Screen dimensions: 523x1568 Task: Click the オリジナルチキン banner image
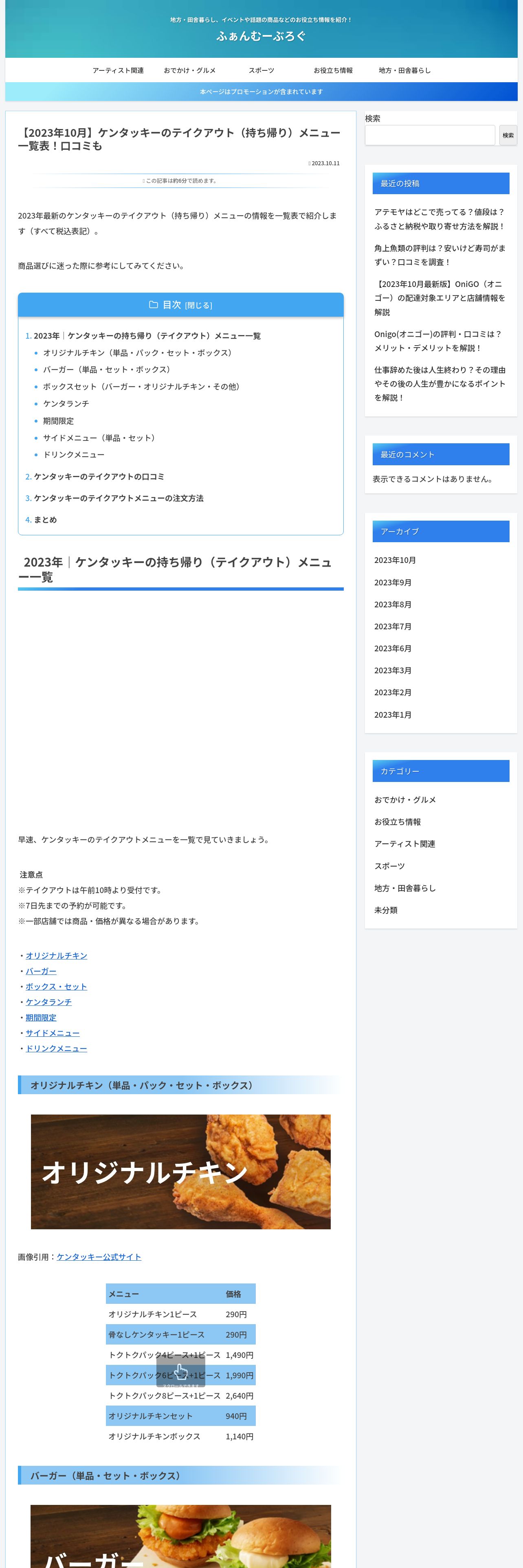pos(181,1172)
